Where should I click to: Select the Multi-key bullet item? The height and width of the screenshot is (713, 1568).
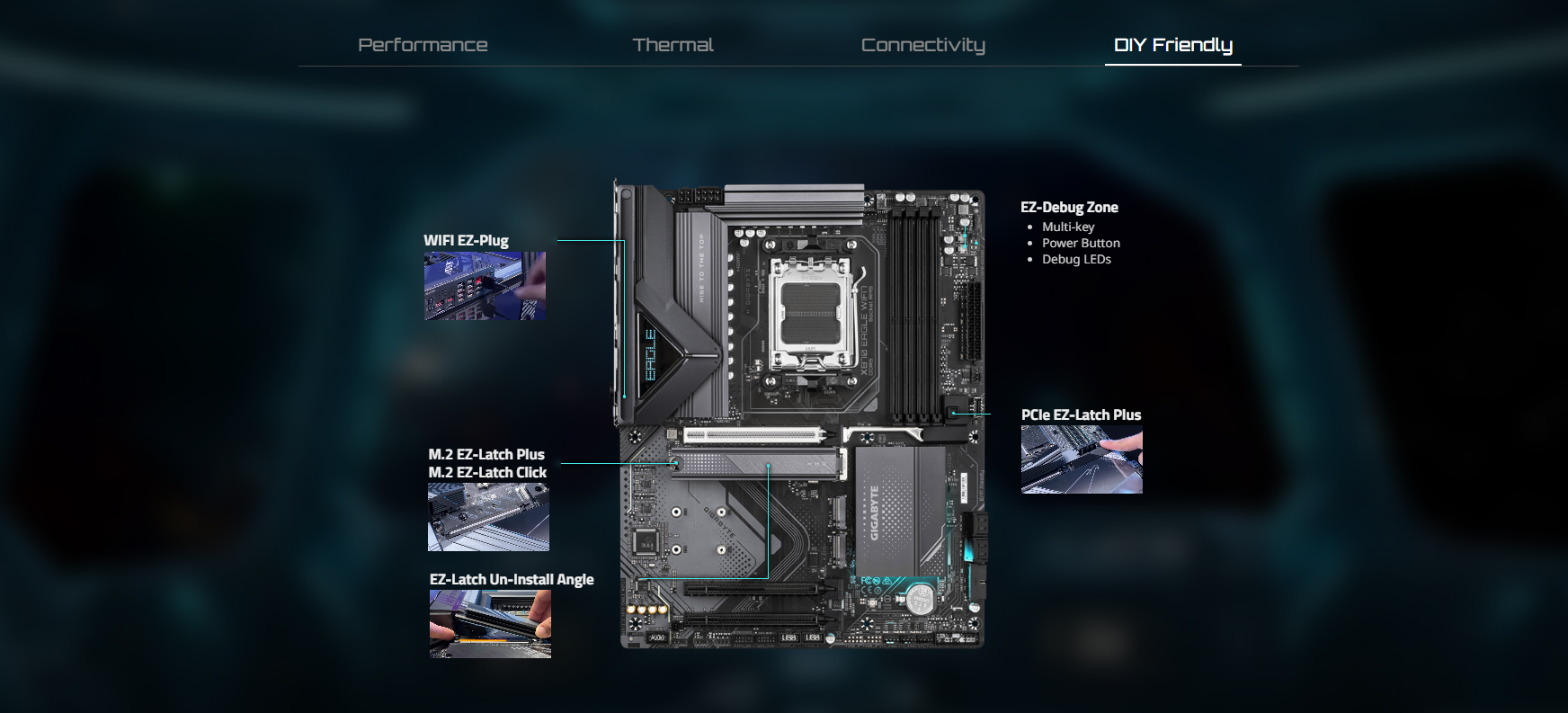click(1068, 227)
